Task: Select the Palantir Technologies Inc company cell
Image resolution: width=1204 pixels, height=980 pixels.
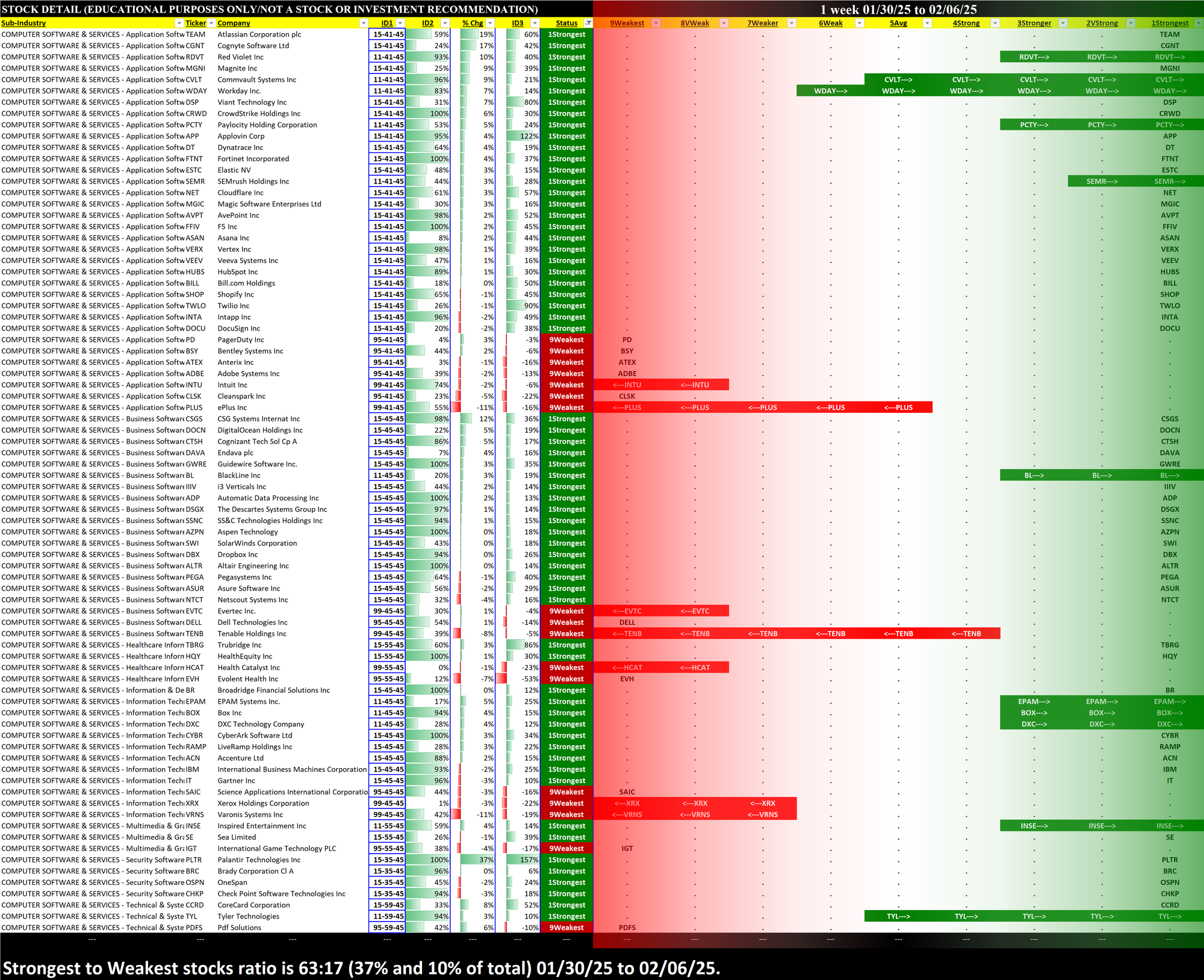Action: 259,860
